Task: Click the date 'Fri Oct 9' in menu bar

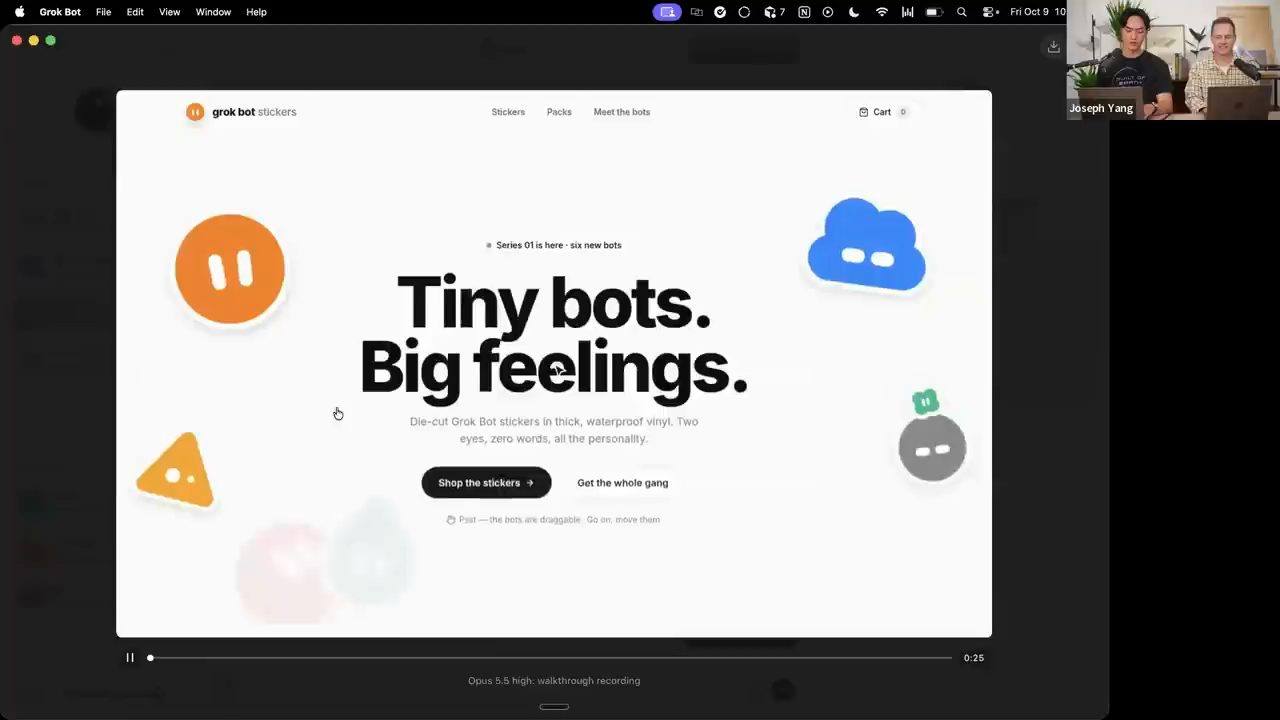Action: tap(1029, 12)
